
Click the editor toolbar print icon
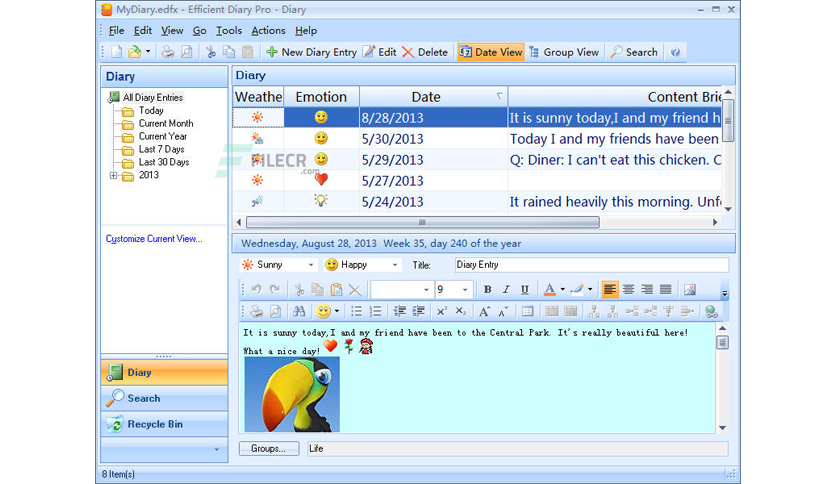tap(256, 311)
